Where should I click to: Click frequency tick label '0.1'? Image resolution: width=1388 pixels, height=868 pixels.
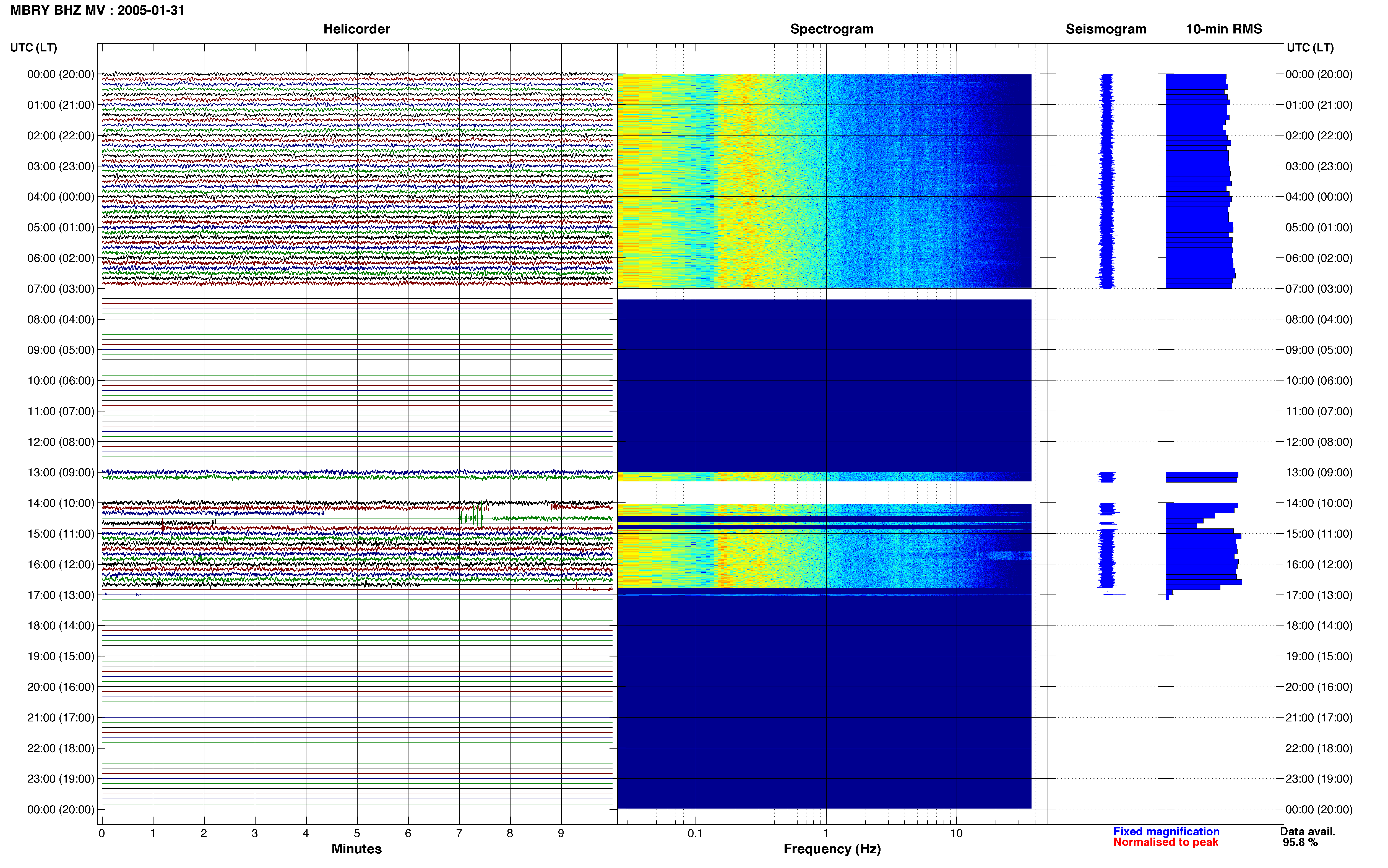[695, 833]
